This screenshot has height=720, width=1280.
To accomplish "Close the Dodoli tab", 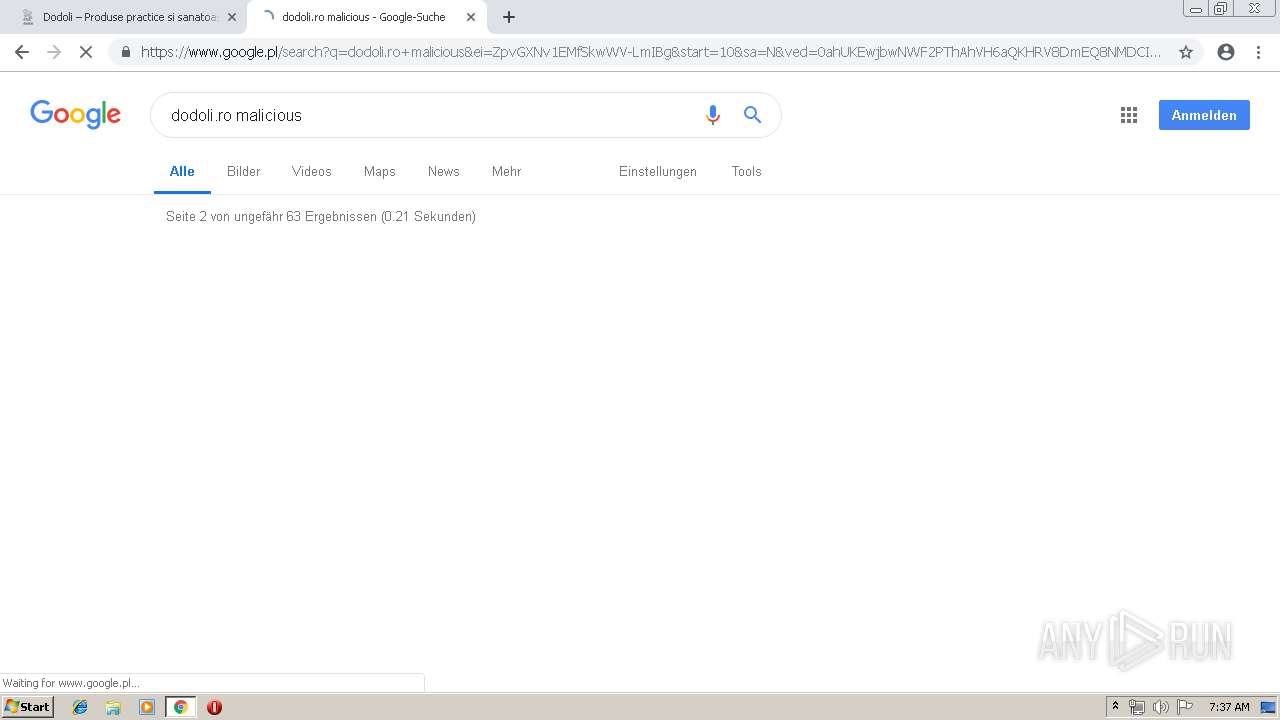I will (232, 17).
